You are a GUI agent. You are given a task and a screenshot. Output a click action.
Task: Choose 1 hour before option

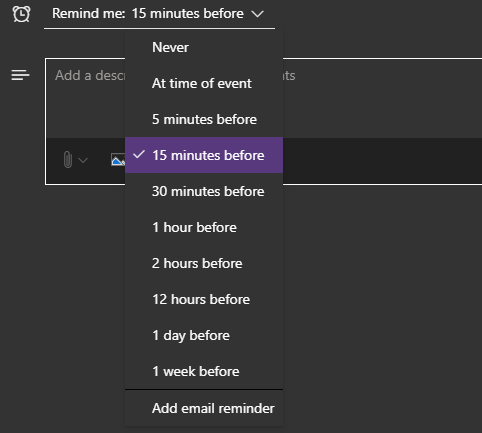click(204, 227)
